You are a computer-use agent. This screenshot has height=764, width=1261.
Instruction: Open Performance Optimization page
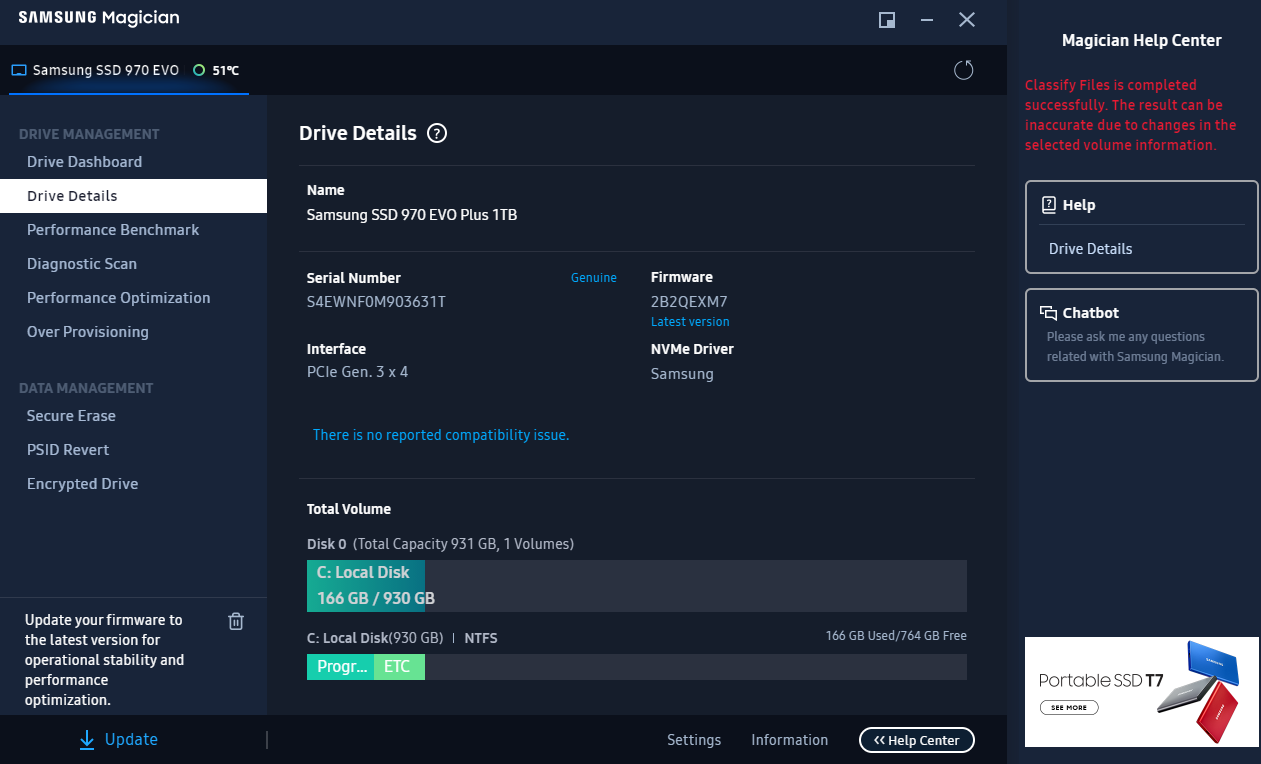[119, 298]
